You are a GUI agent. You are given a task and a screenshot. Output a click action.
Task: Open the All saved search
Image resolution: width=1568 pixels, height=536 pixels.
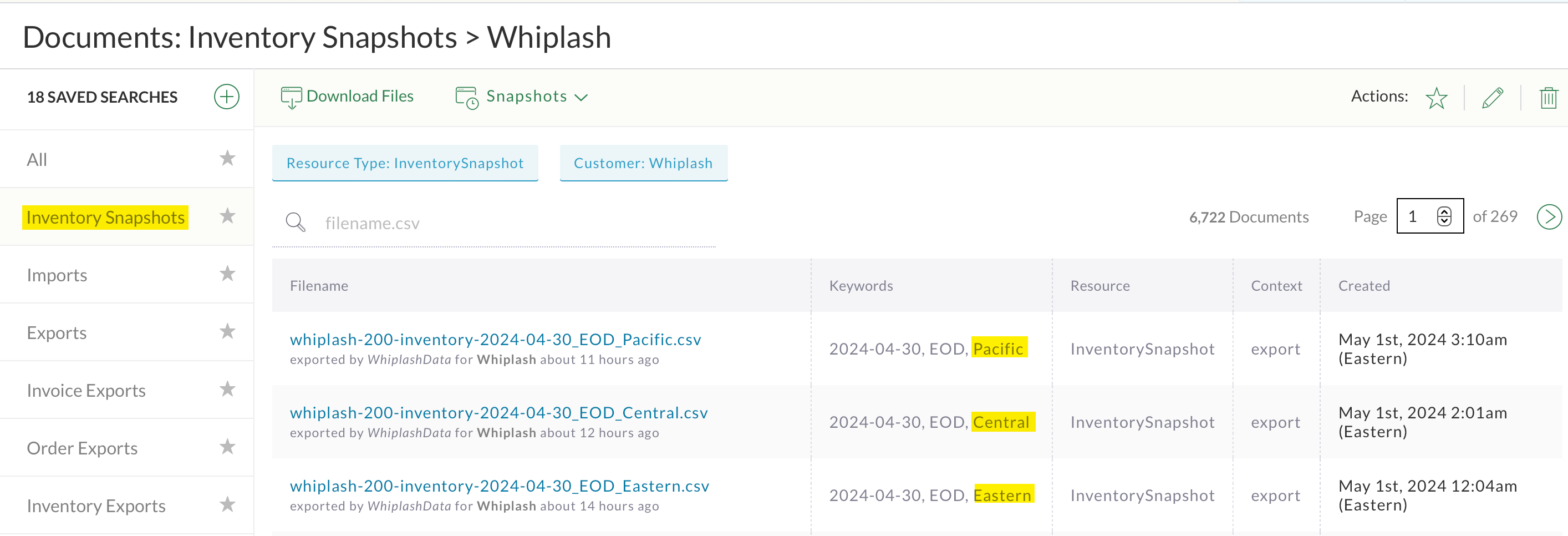(x=126, y=159)
